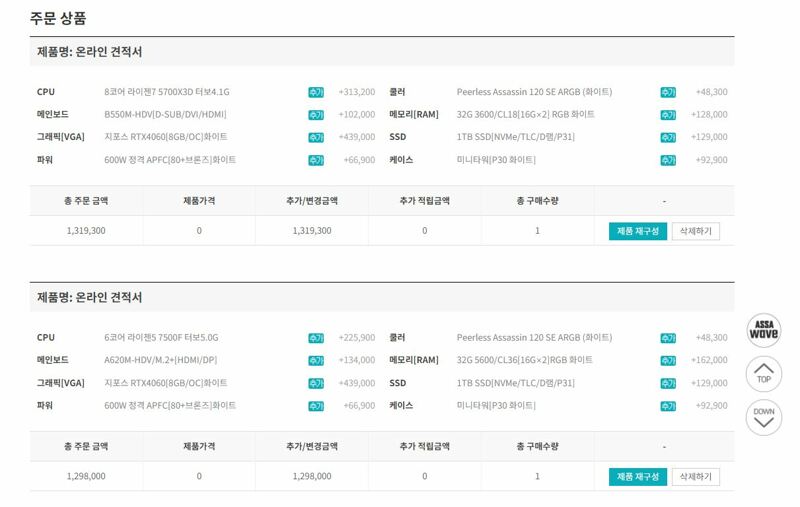Image resolution: width=800 pixels, height=507 pixels.
Task: Click 추가 badge for 1TB SSD in second quote
Action: [668, 384]
